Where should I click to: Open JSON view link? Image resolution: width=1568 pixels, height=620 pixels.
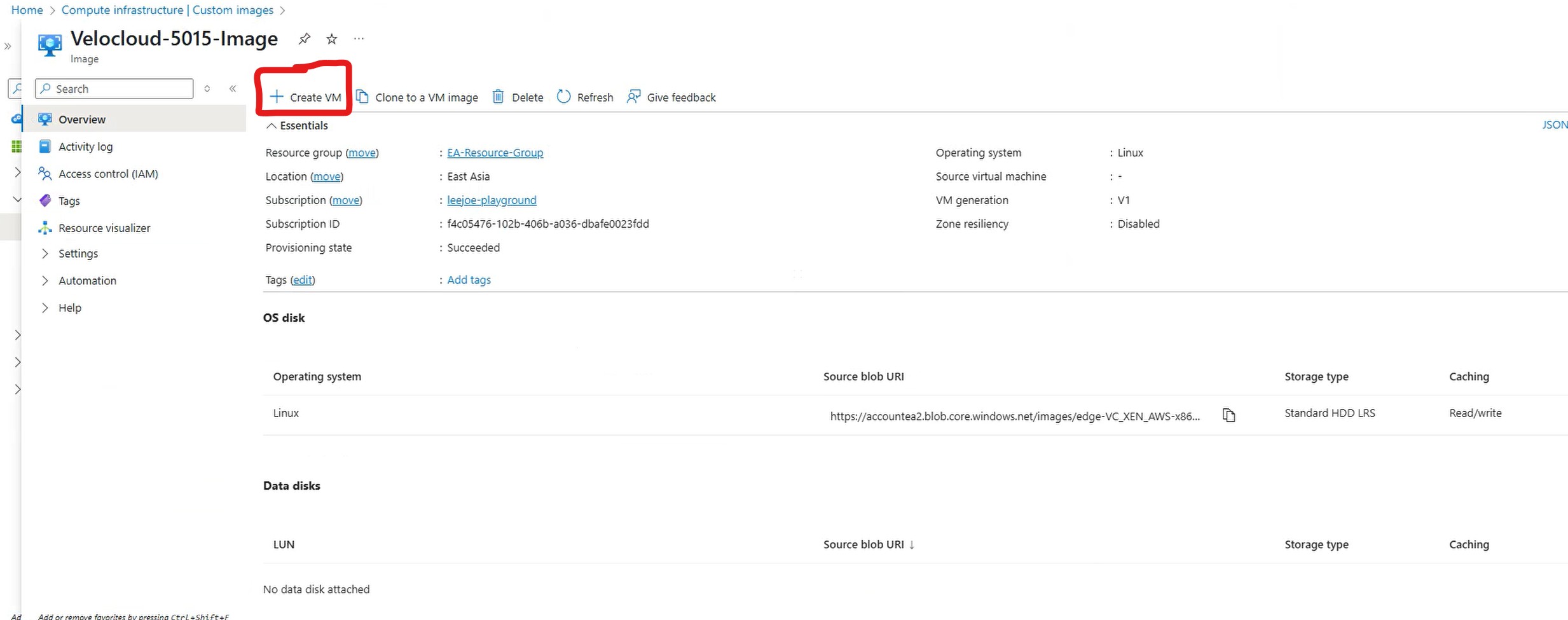point(1555,125)
